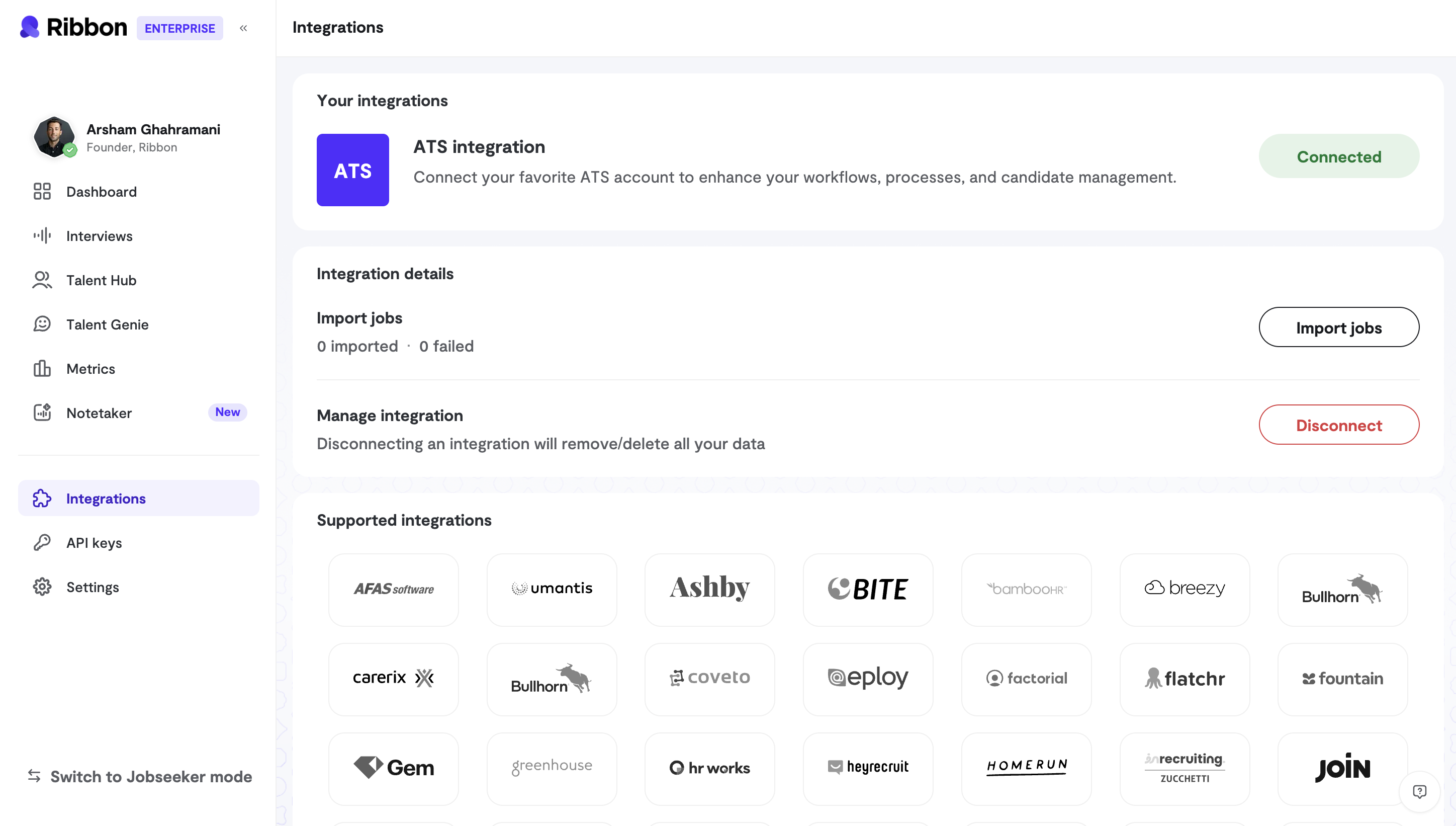Viewport: 1456px width, 826px height.
Task: Collapse the sidebar with the double chevron
Action: click(x=243, y=28)
